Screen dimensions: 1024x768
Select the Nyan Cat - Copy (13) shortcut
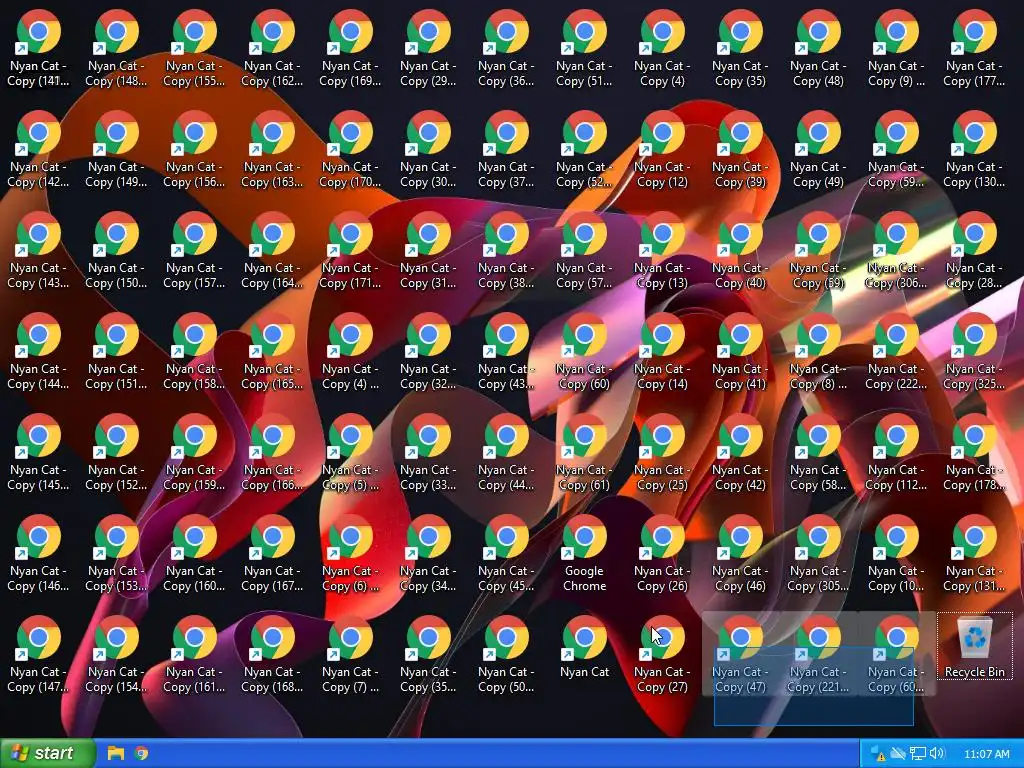(x=662, y=251)
